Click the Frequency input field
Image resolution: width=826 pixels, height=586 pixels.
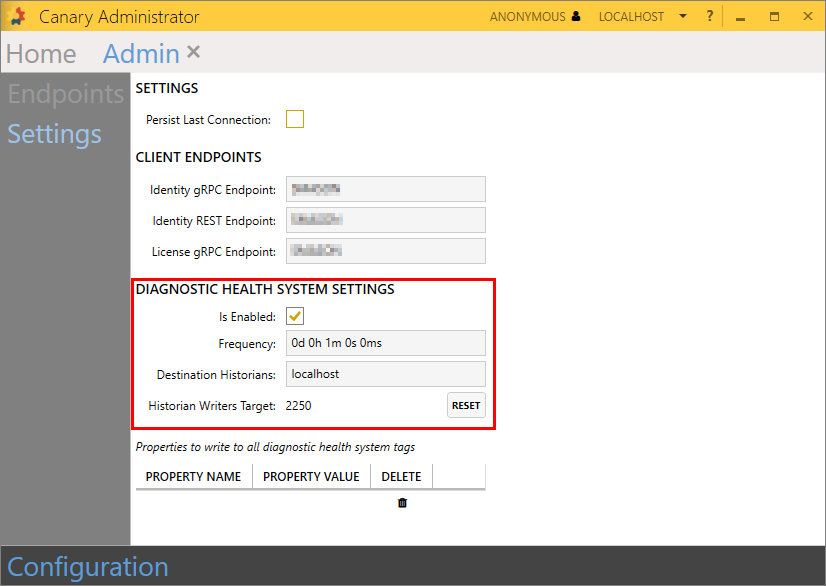pos(386,343)
